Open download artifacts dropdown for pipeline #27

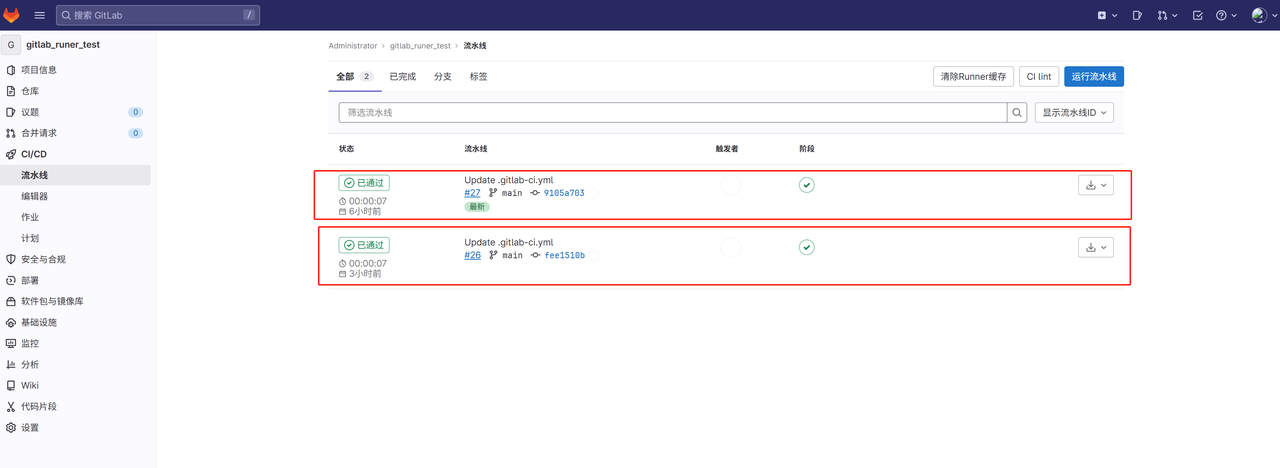pyautogui.click(x=1096, y=186)
